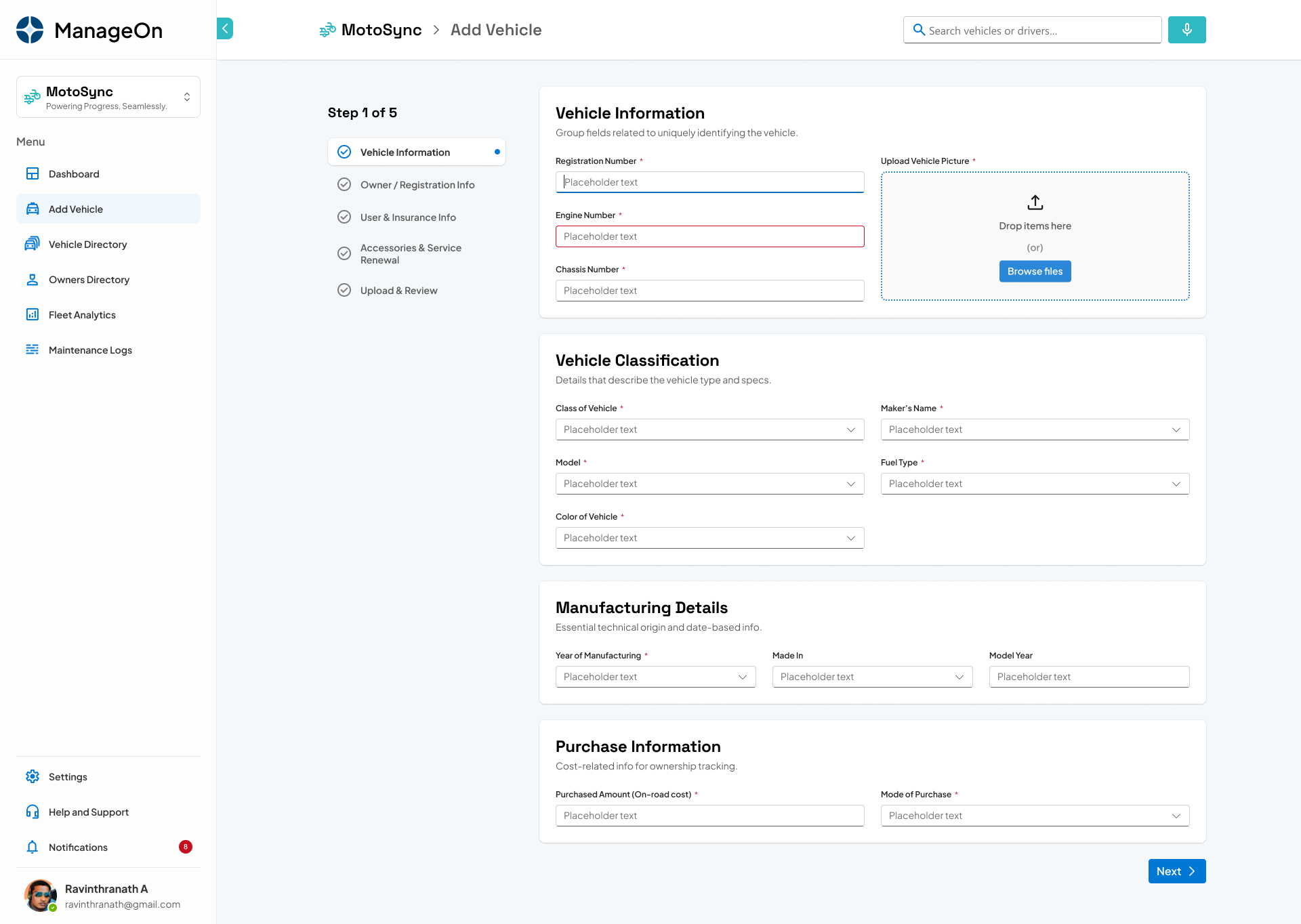
Task: Open the MotoSync workspace switcher chevron
Action: [187, 97]
